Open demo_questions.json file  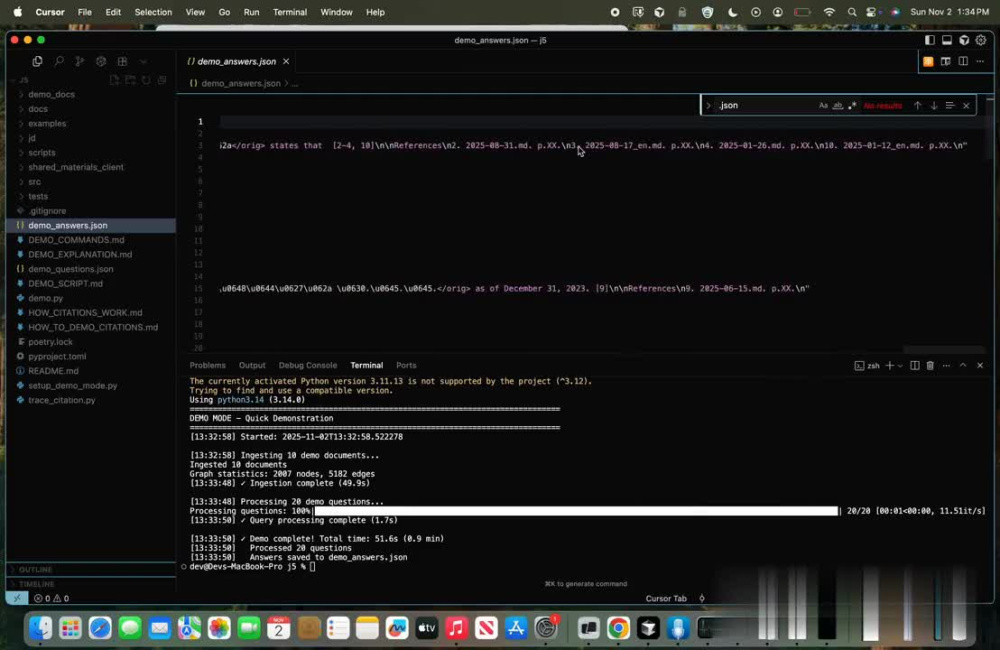[70, 269]
